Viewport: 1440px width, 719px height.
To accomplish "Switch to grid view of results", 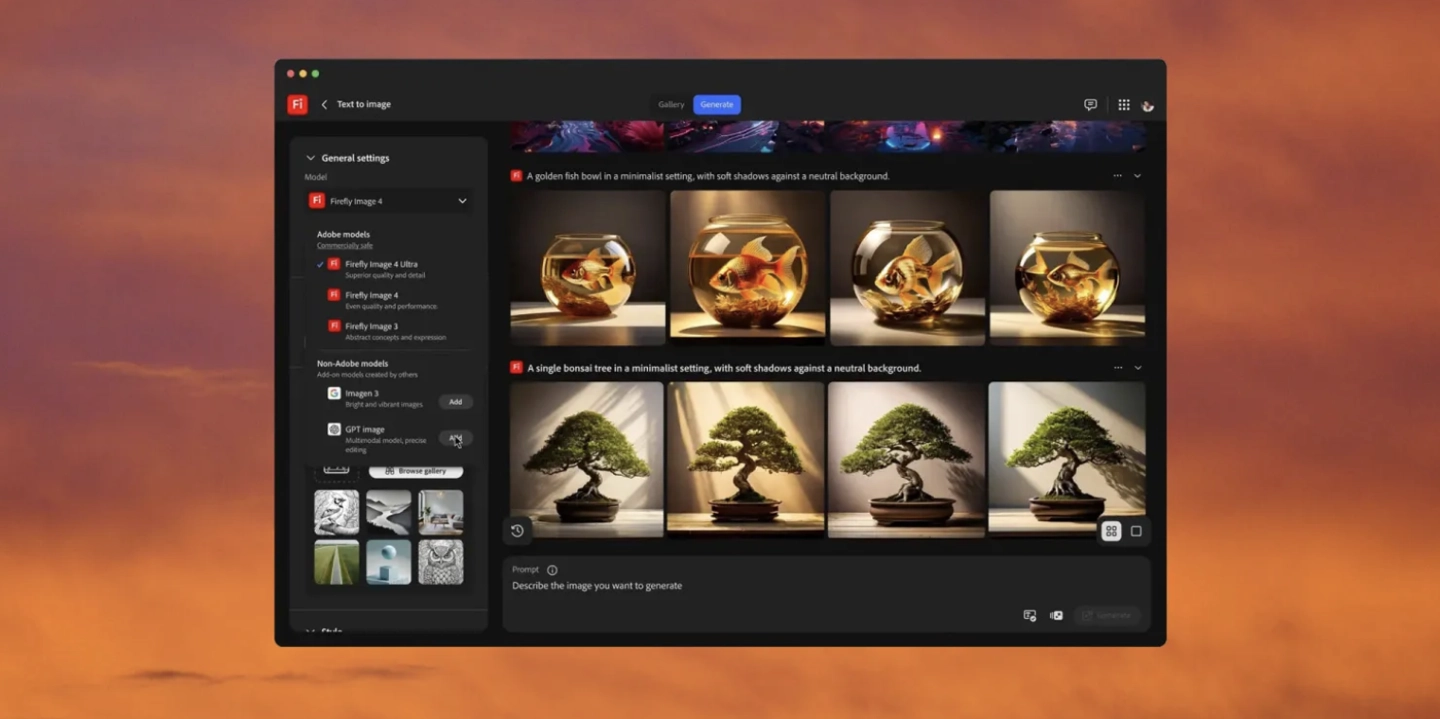I will (x=1111, y=531).
